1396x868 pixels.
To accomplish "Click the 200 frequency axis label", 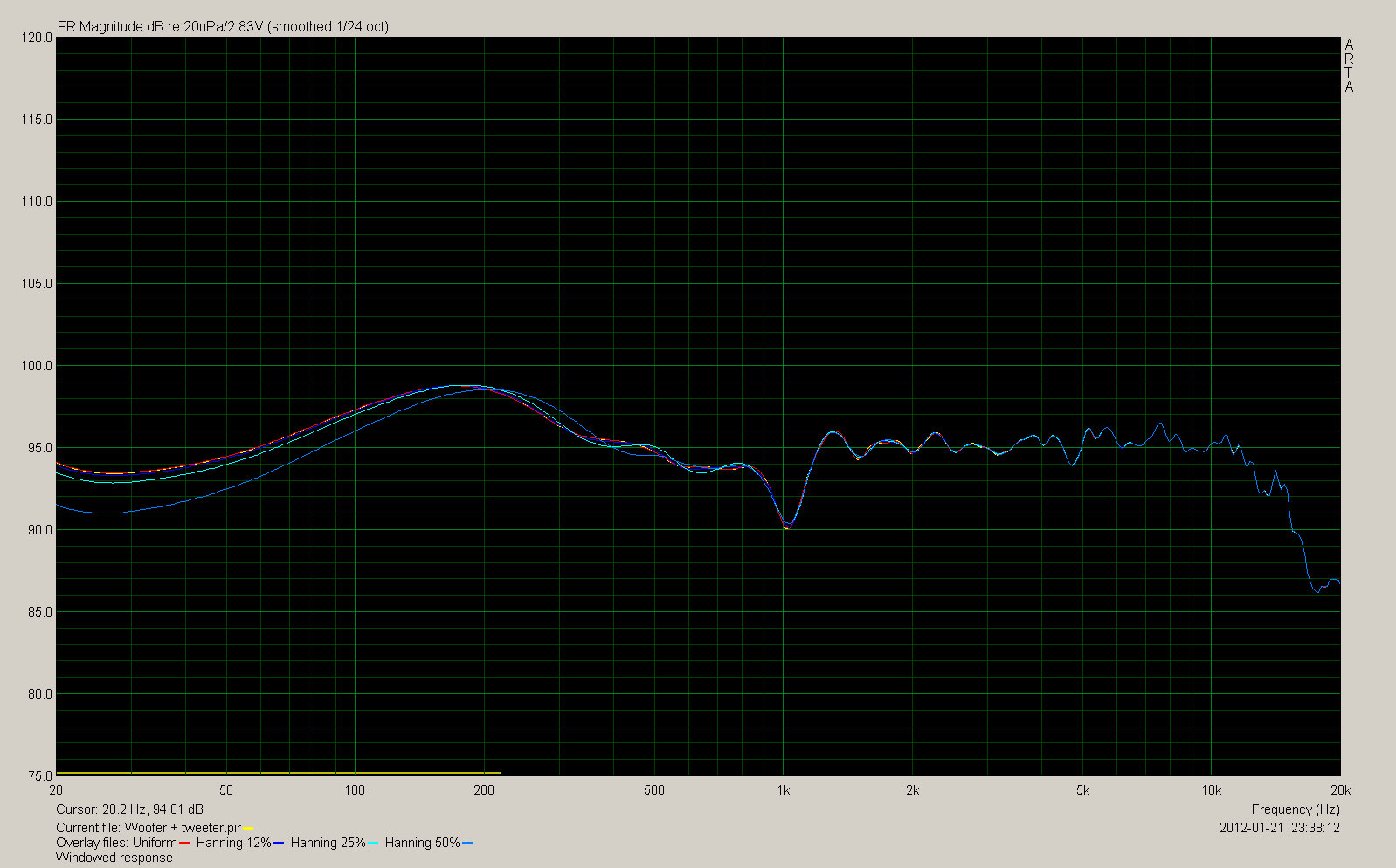I will [483, 790].
